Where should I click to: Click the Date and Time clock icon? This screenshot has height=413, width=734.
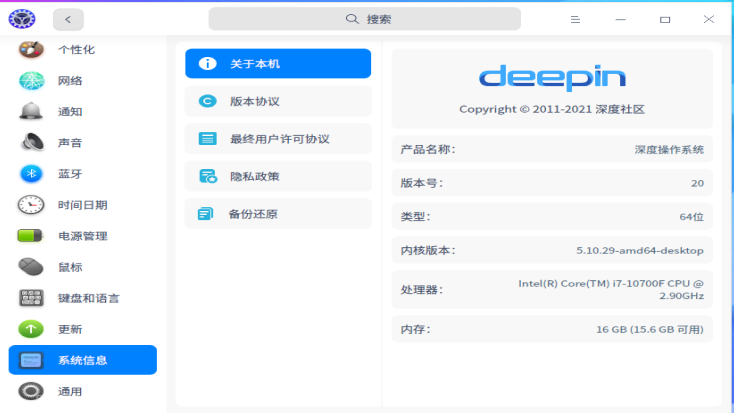coord(31,205)
